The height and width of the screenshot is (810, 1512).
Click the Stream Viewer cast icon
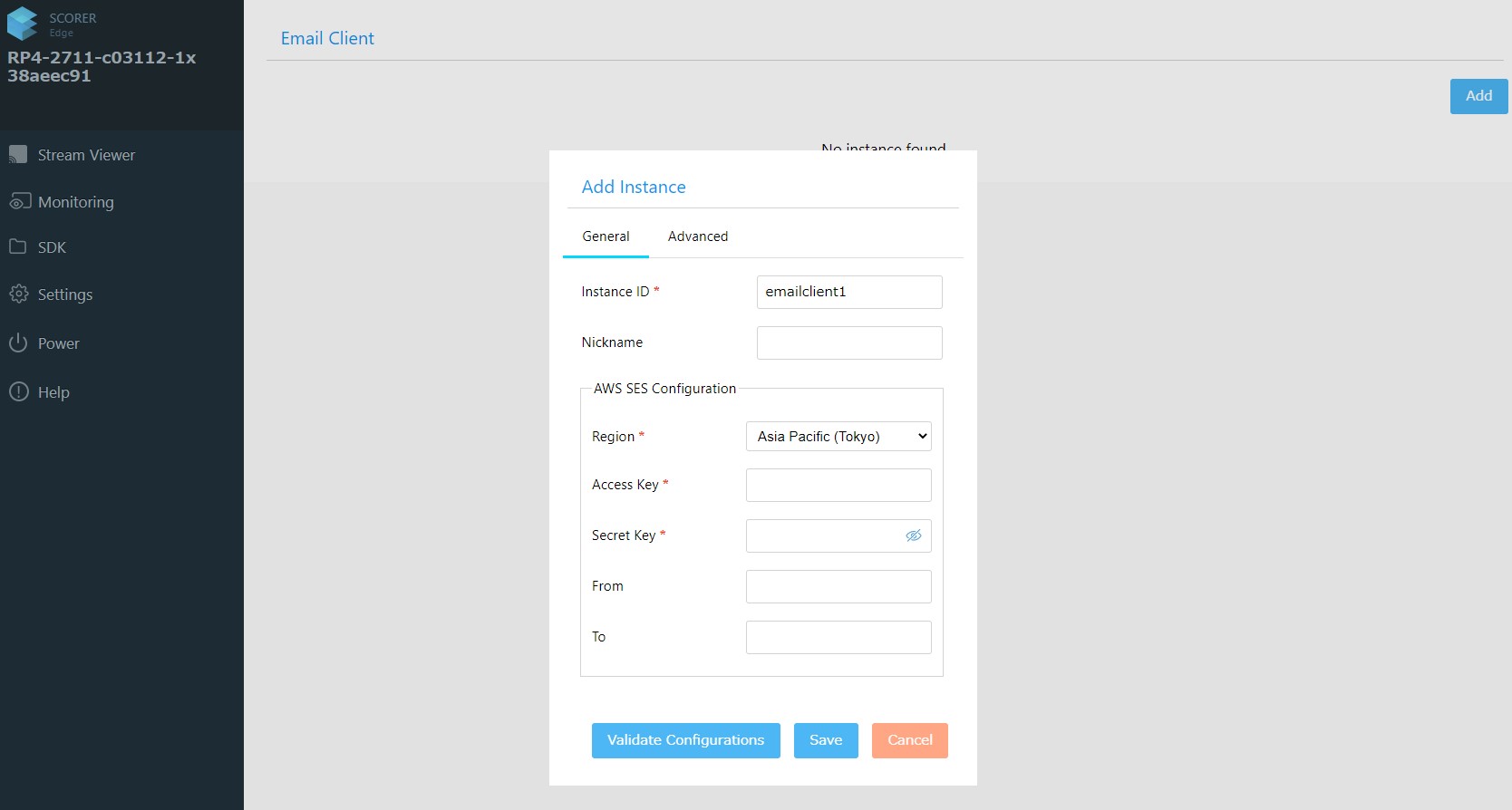click(x=18, y=155)
